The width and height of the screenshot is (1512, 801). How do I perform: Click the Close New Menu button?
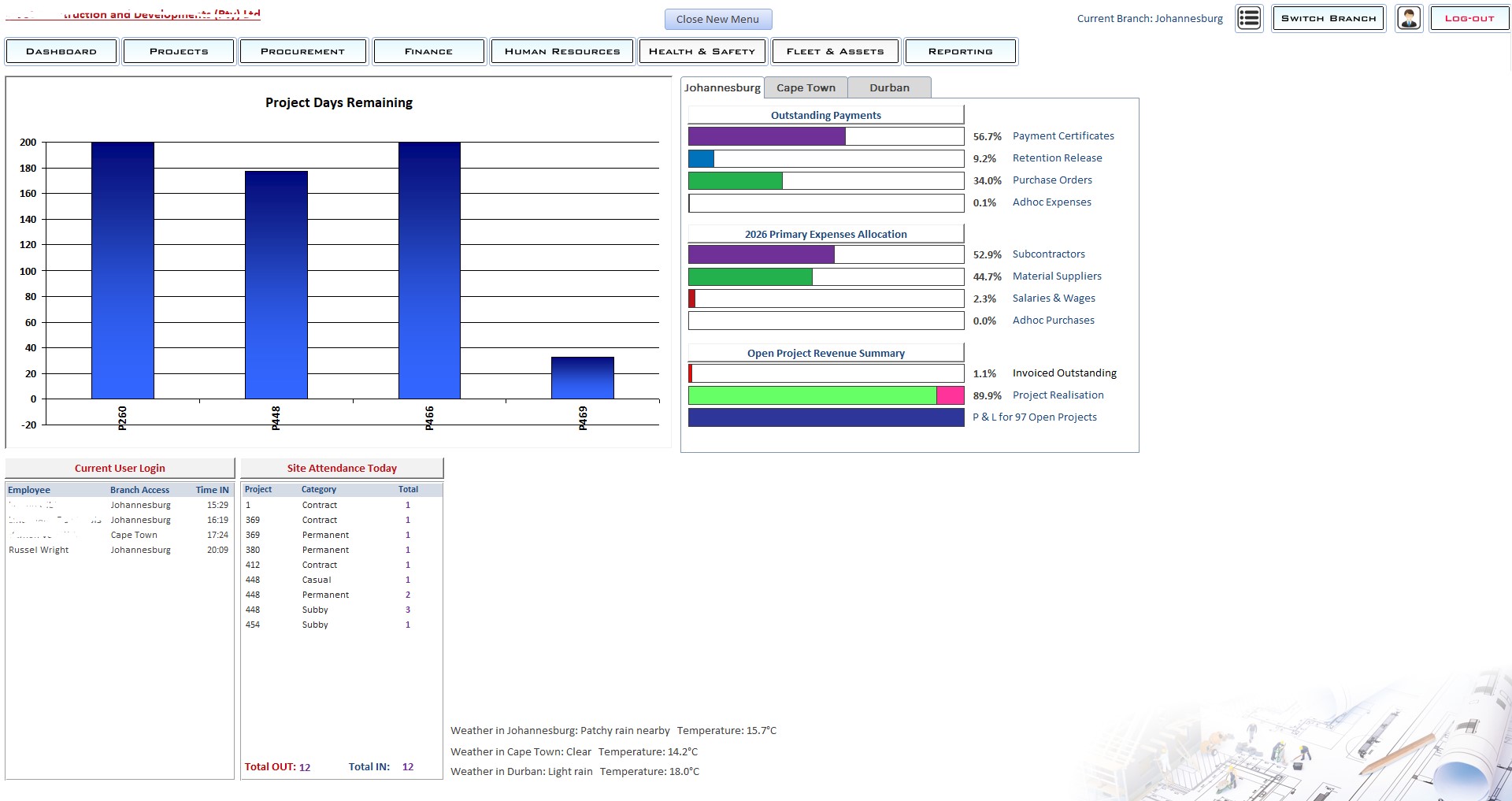click(717, 19)
